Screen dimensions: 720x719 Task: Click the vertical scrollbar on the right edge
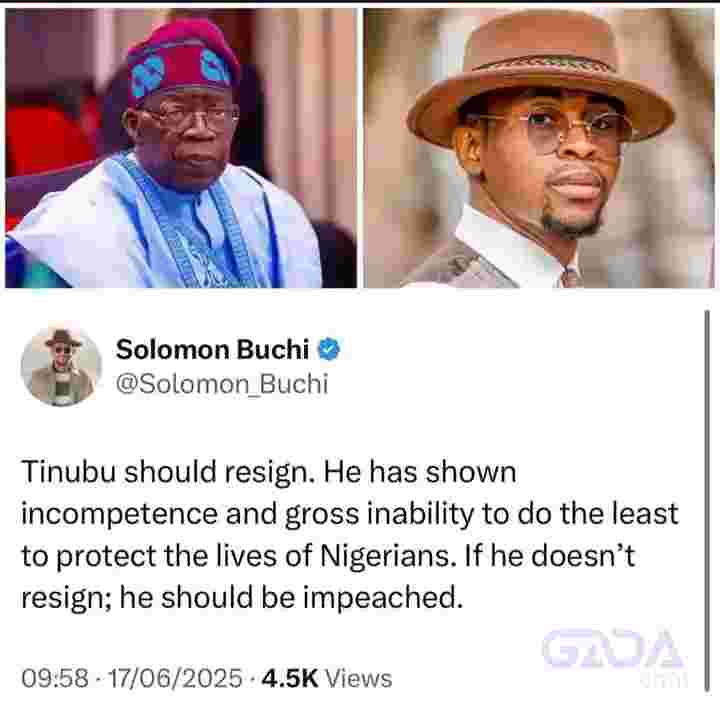(x=707, y=501)
